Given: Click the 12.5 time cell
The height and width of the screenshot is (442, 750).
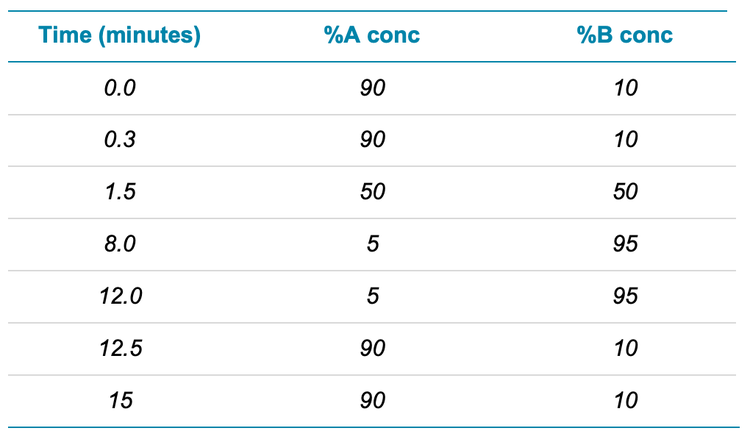Looking at the screenshot, I should coord(120,348).
